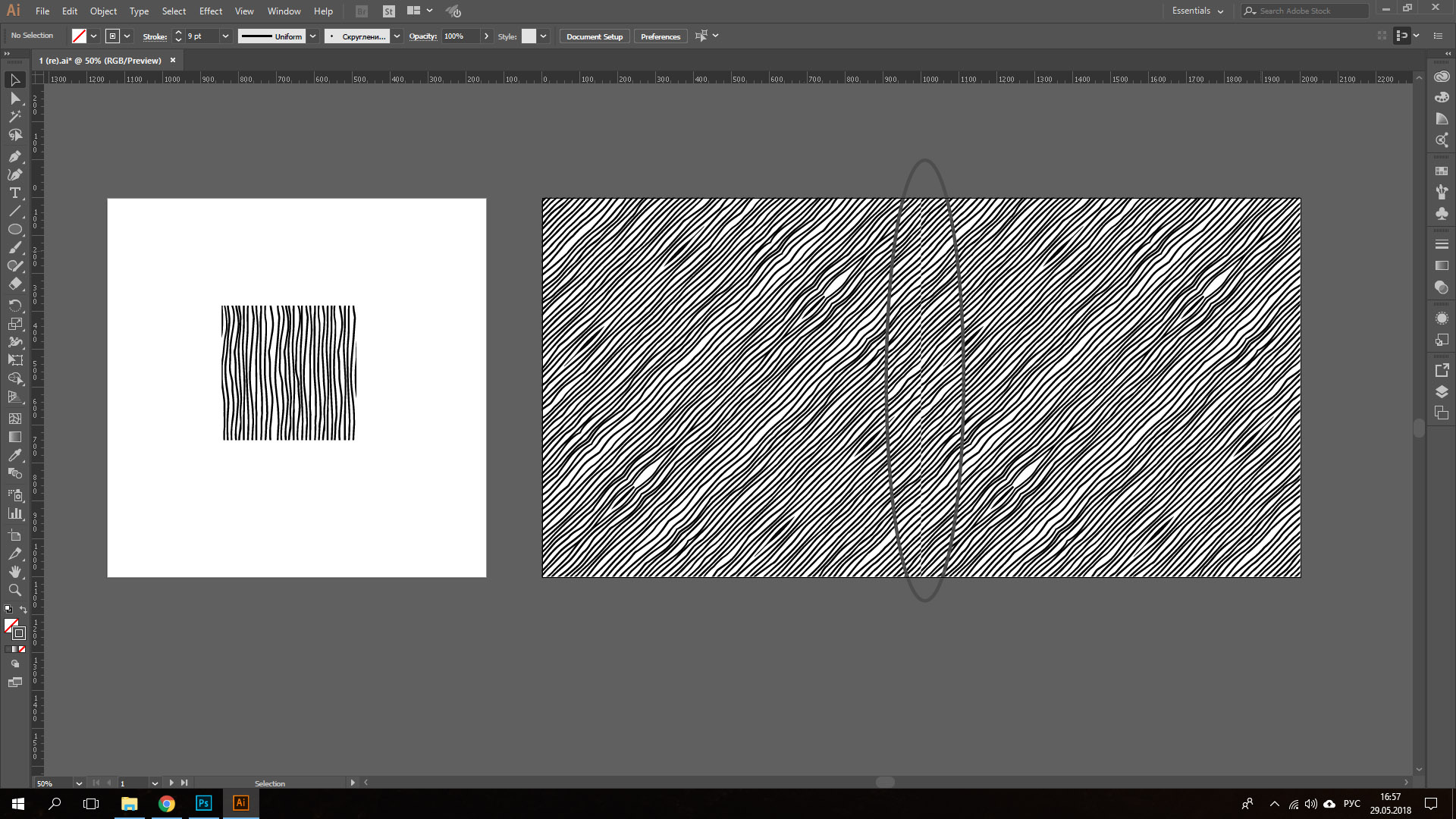Select the Gradient tool
Viewport: 1456px width, 819px height.
pos(14,437)
